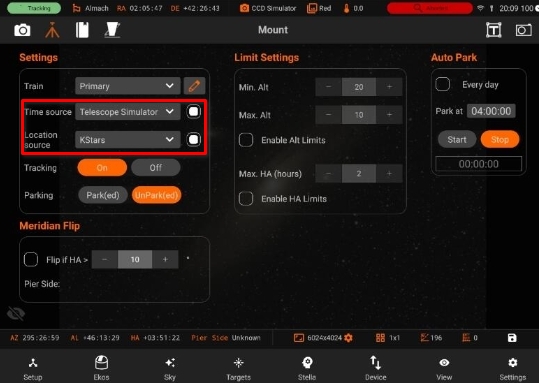The width and height of the screenshot is (539, 383).
Task: Click the mount flag icon beside Almach
Action: pos(76,8)
